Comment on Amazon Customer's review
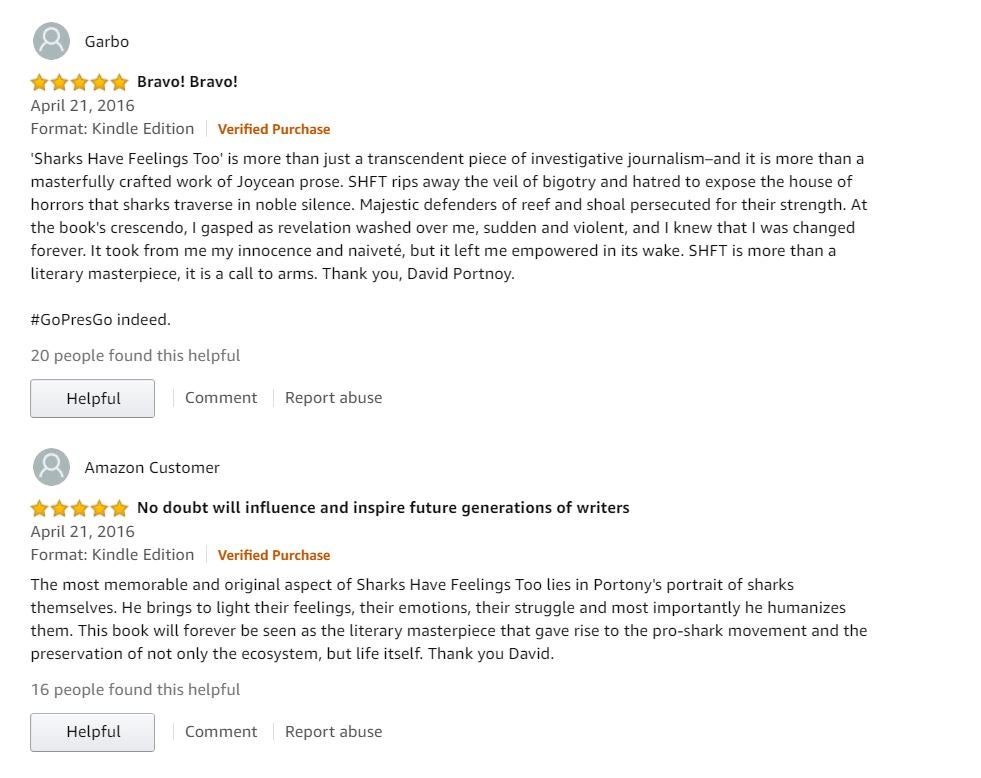981x778 pixels. [x=221, y=732]
